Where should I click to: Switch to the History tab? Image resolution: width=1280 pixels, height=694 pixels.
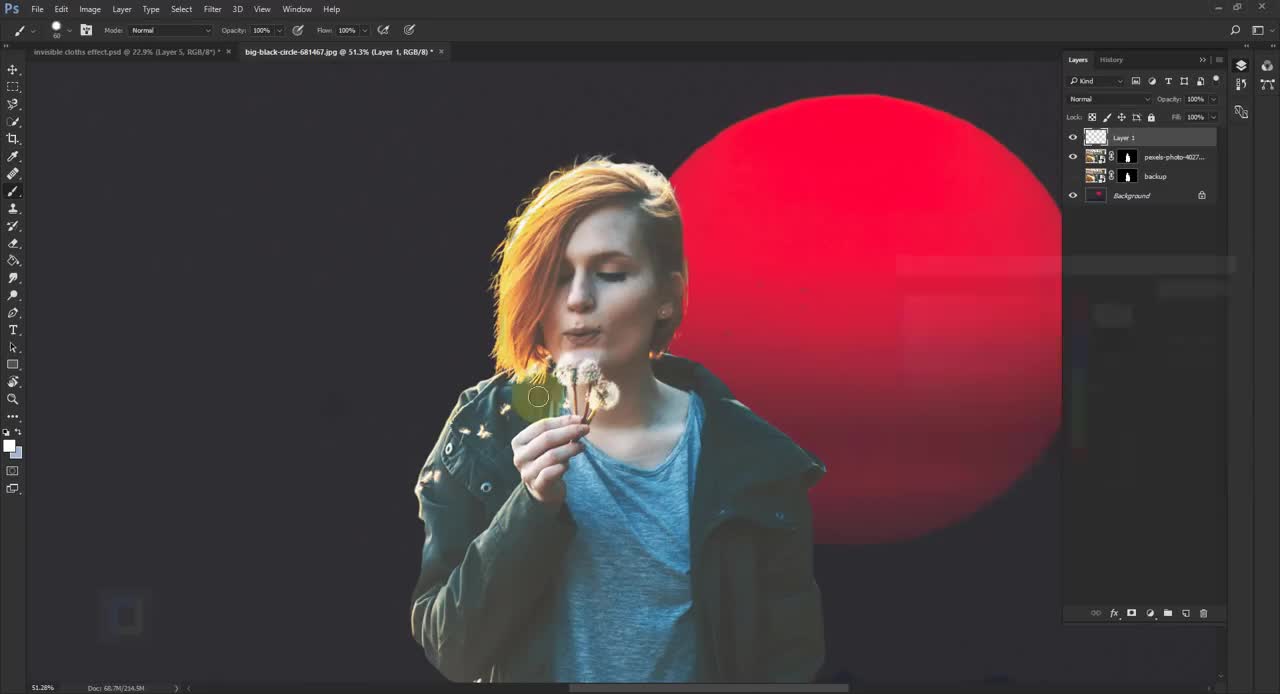tap(1111, 60)
